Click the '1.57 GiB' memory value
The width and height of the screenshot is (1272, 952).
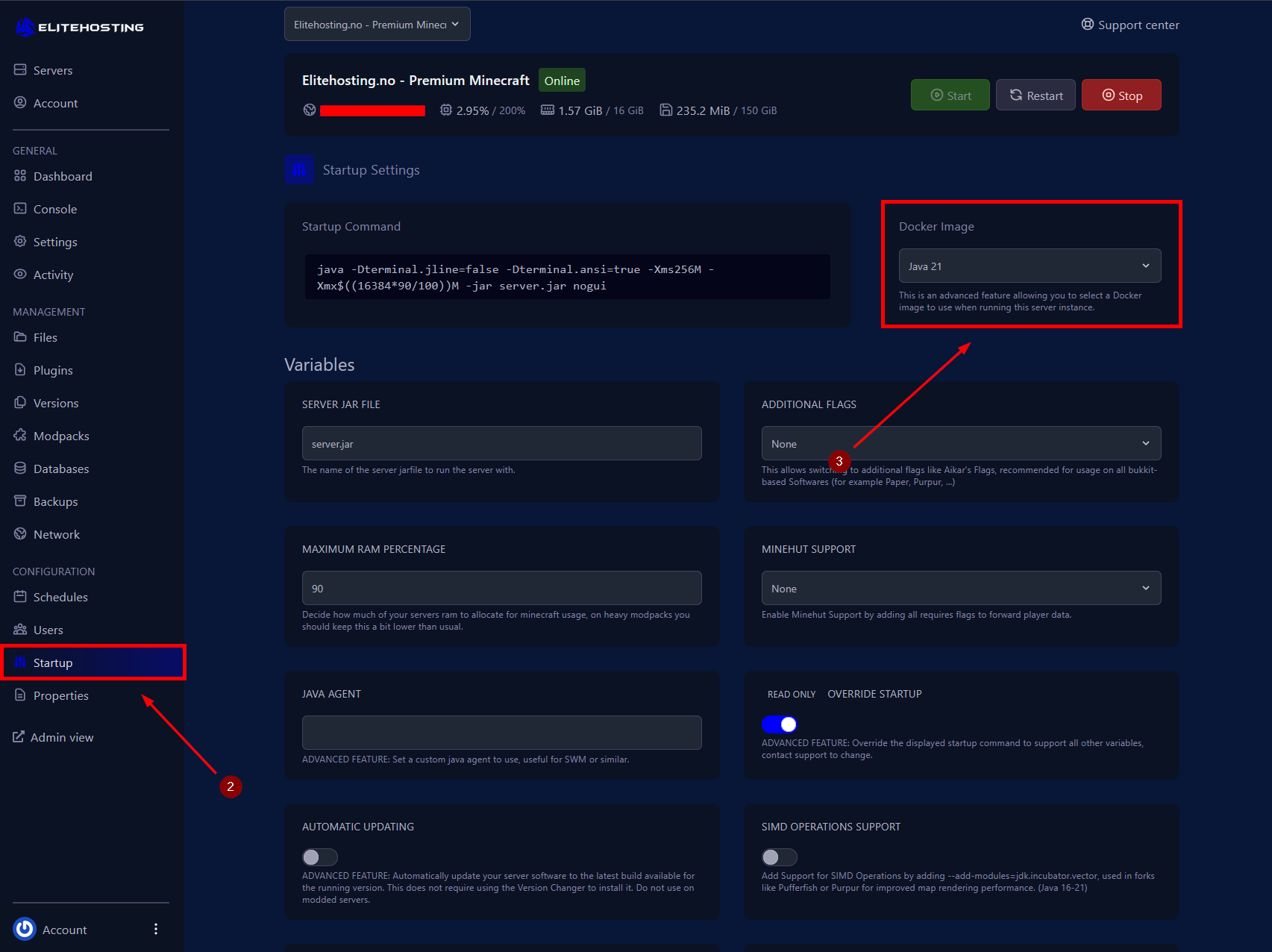580,110
